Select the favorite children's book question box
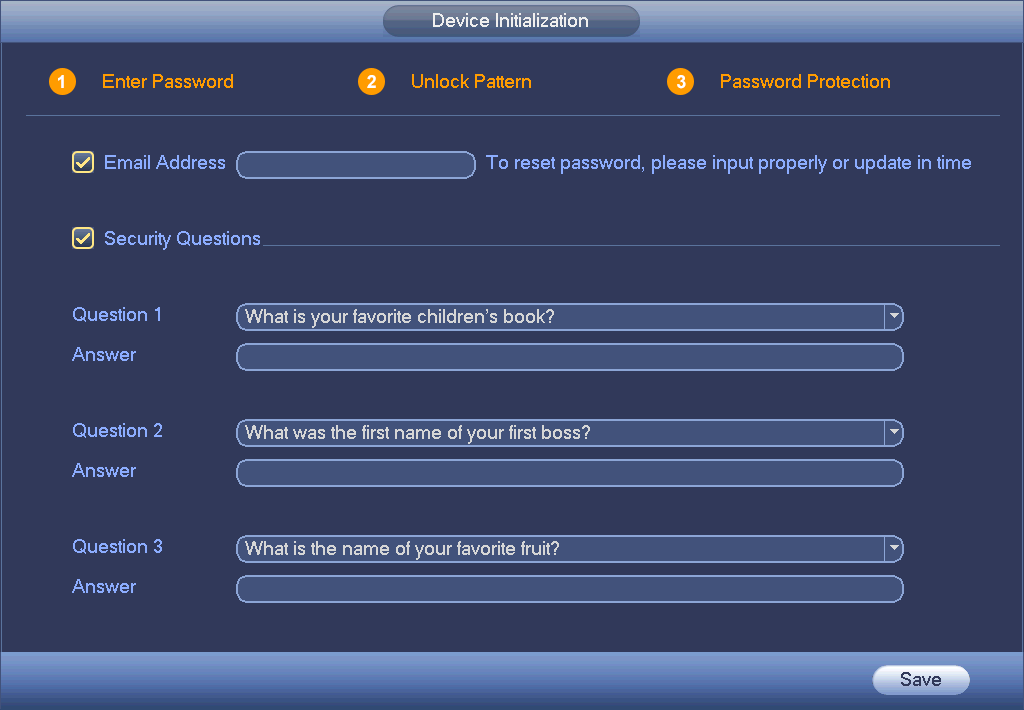 pos(560,317)
